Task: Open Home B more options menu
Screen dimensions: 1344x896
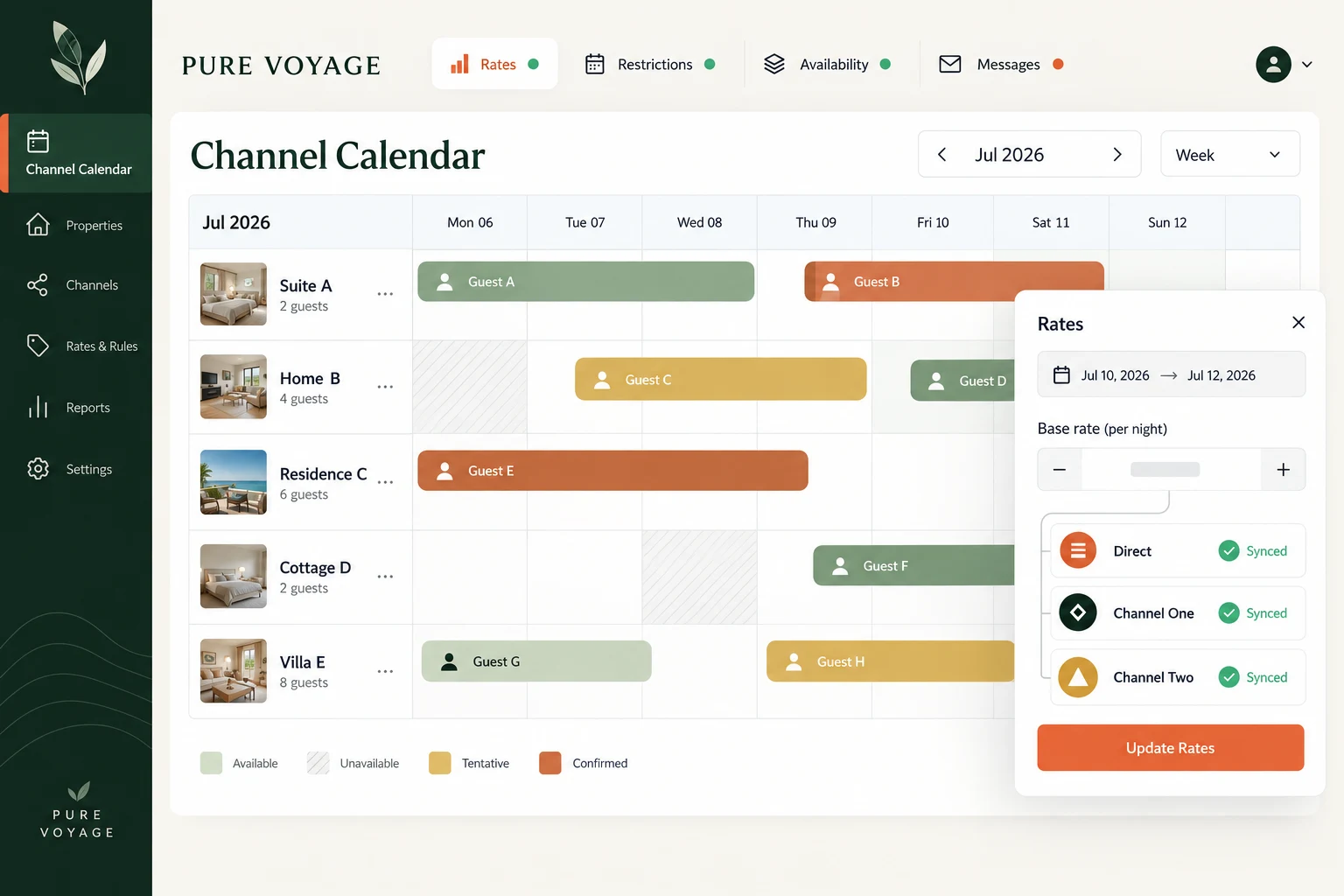Action: pyautogui.click(x=385, y=387)
